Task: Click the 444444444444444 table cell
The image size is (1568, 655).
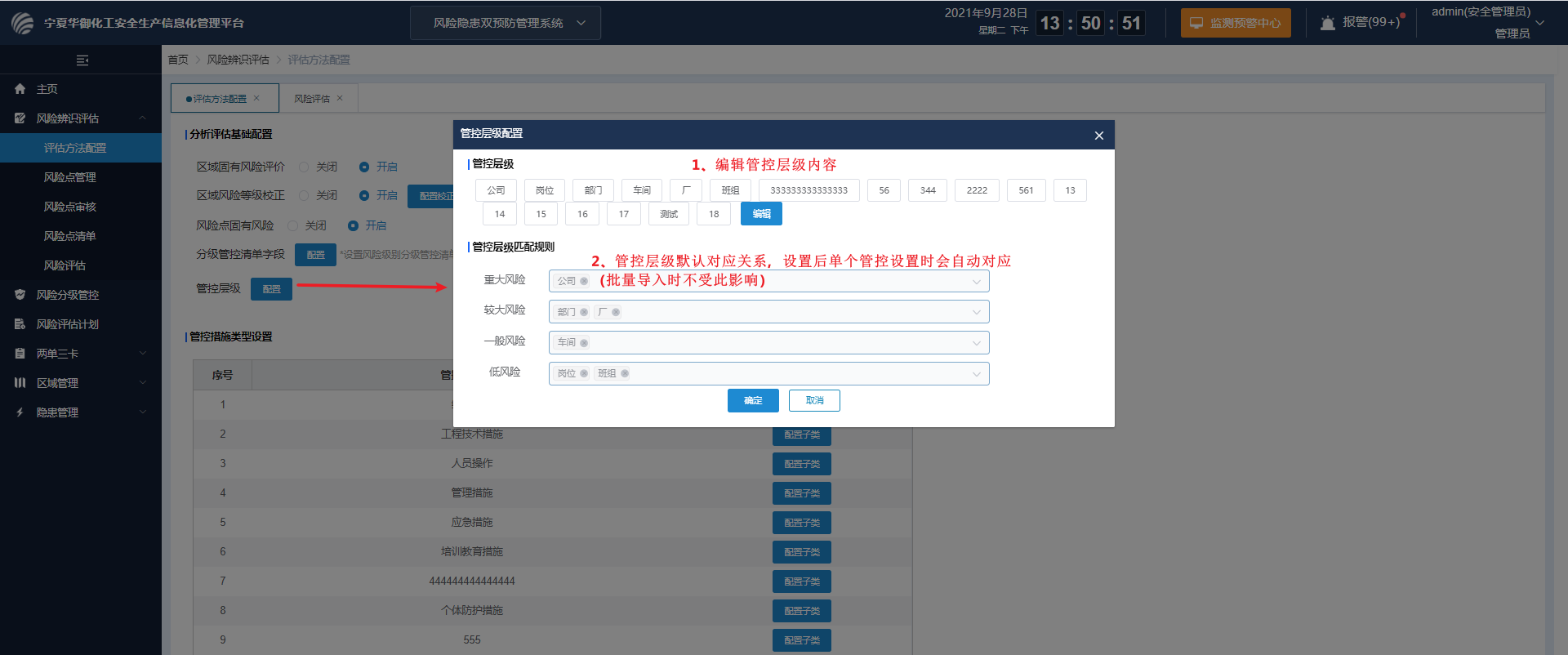Action: point(472,581)
